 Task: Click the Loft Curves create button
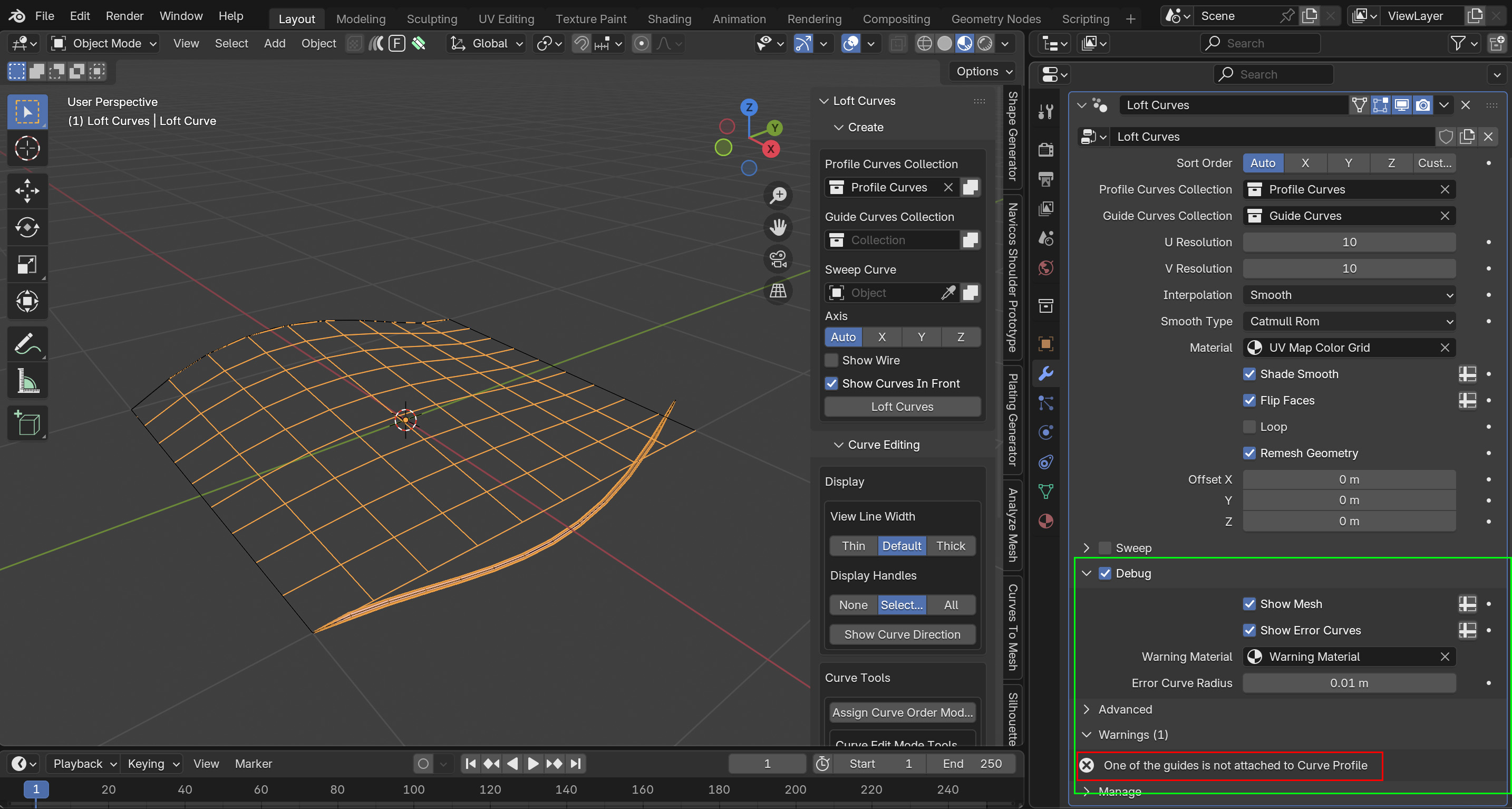902,406
